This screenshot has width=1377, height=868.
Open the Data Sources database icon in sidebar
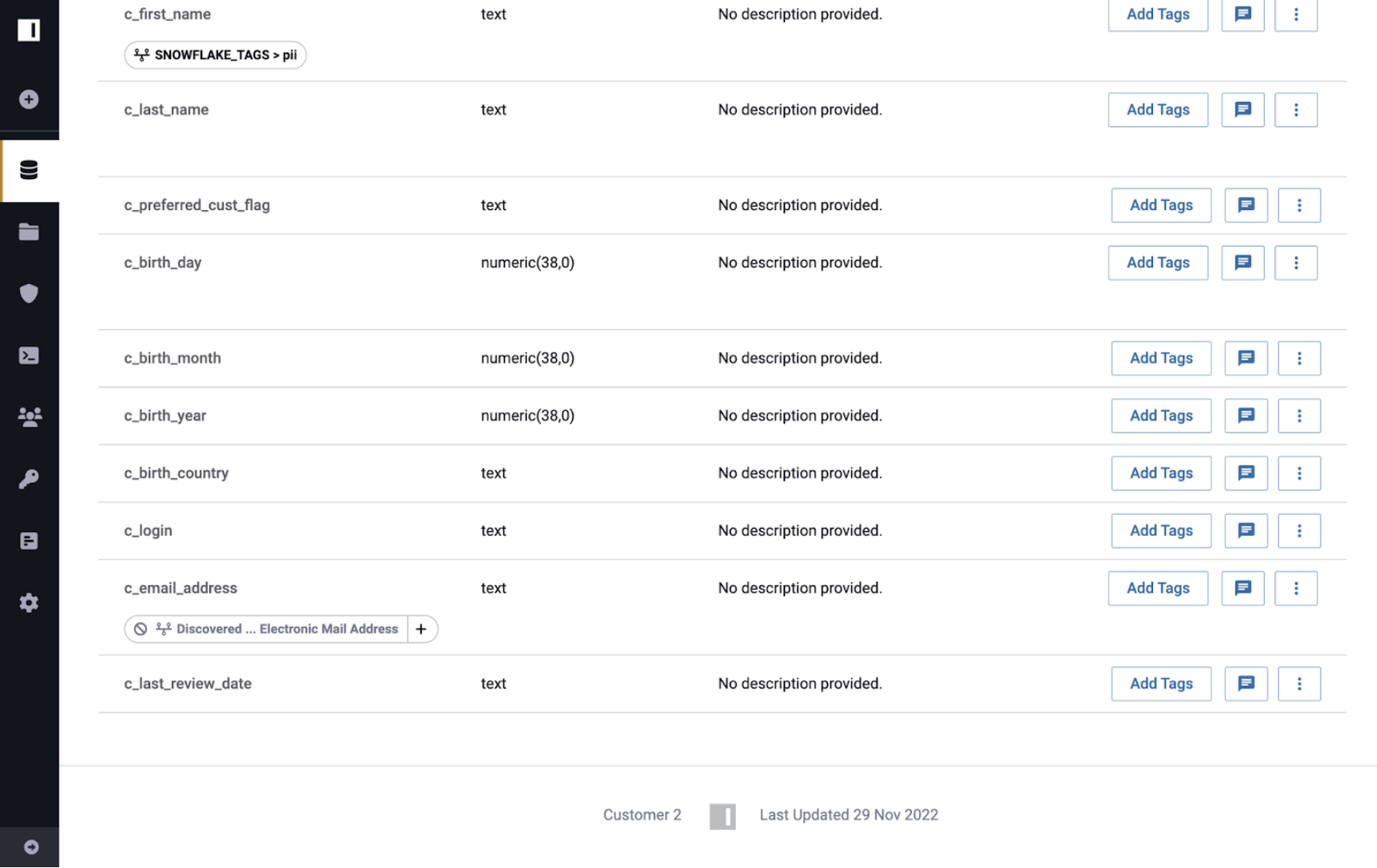(x=29, y=170)
